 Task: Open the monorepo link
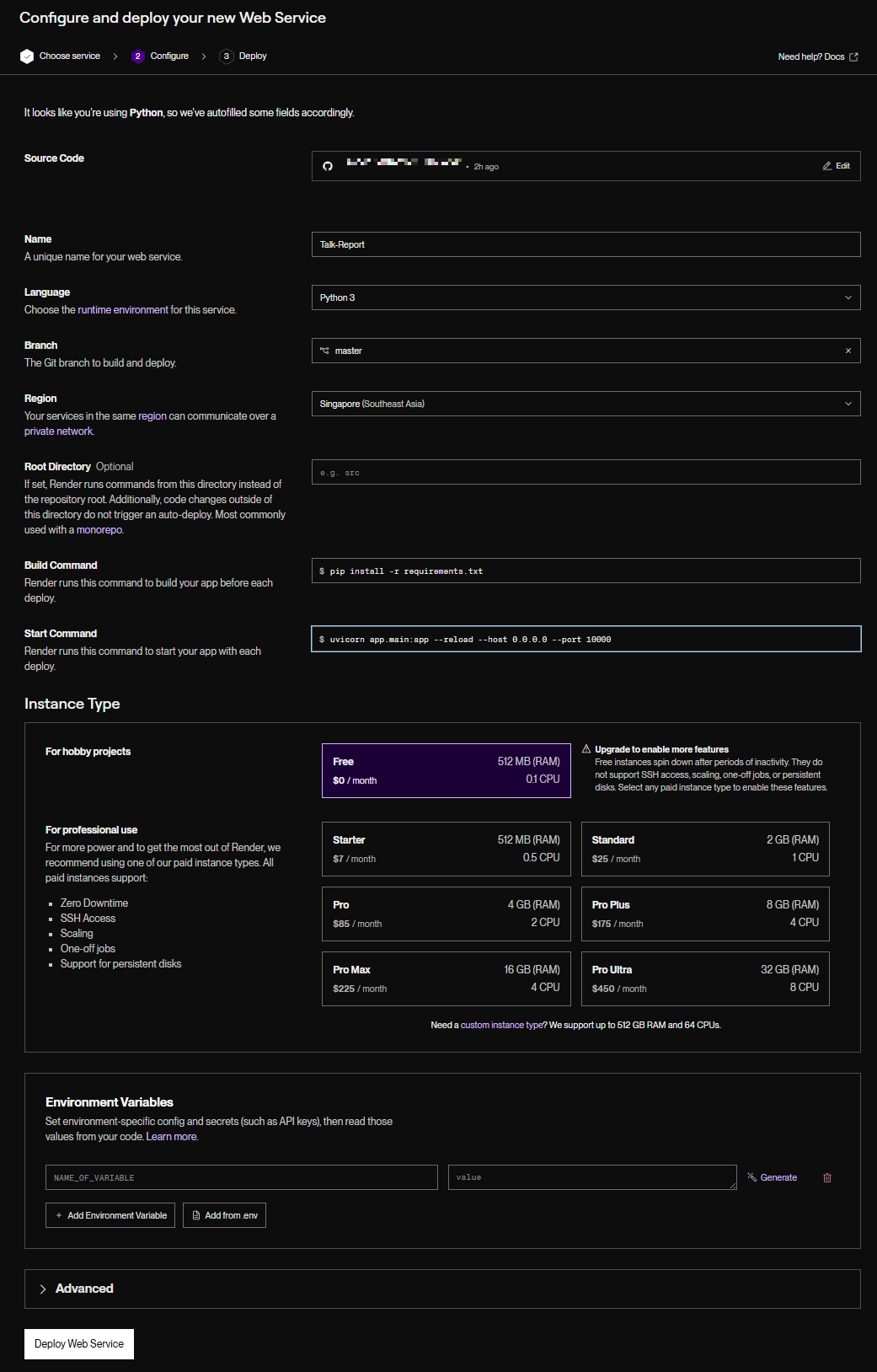[x=99, y=530]
